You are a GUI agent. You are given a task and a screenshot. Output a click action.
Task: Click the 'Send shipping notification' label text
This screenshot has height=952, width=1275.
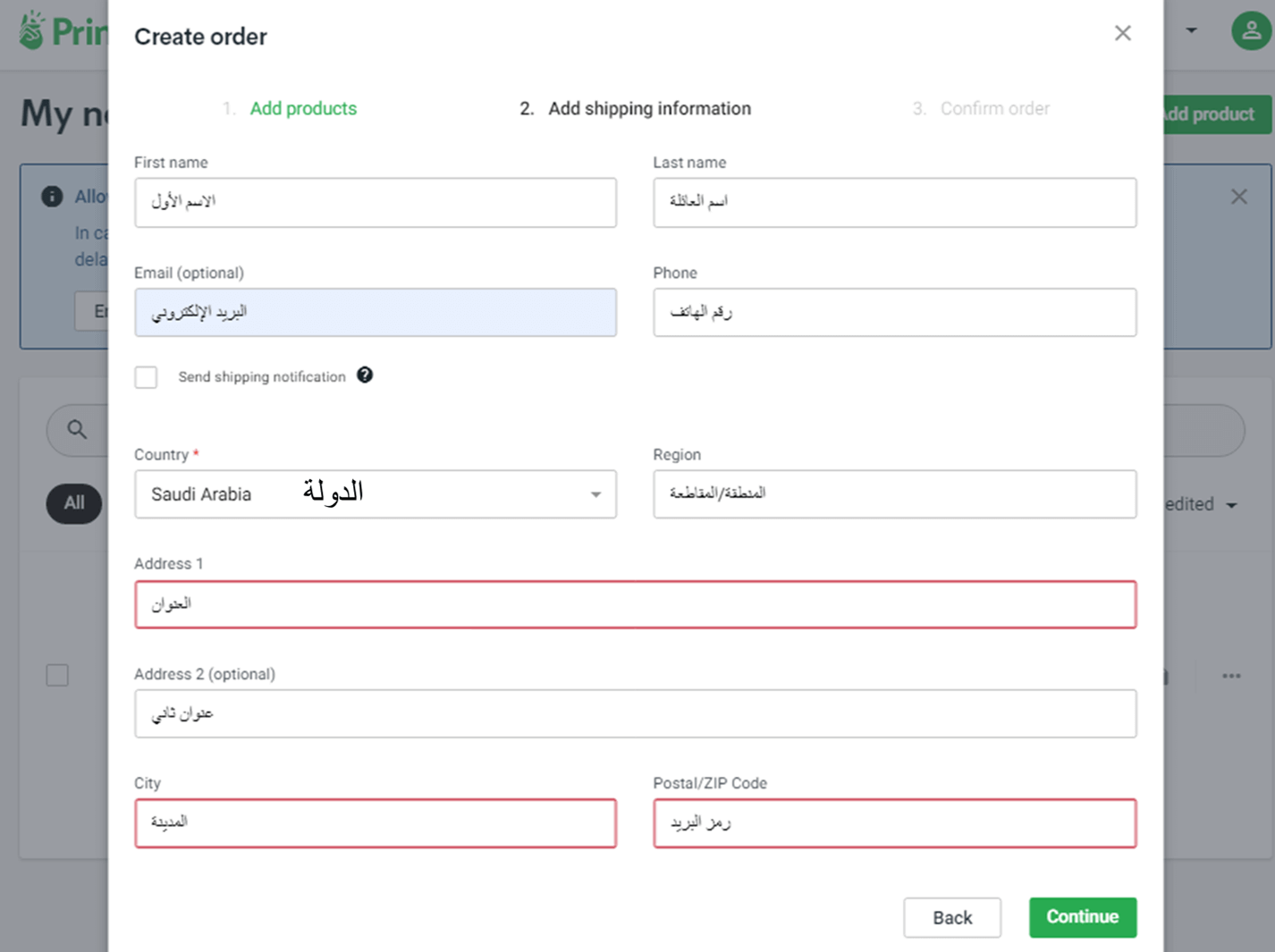pyautogui.click(x=262, y=377)
